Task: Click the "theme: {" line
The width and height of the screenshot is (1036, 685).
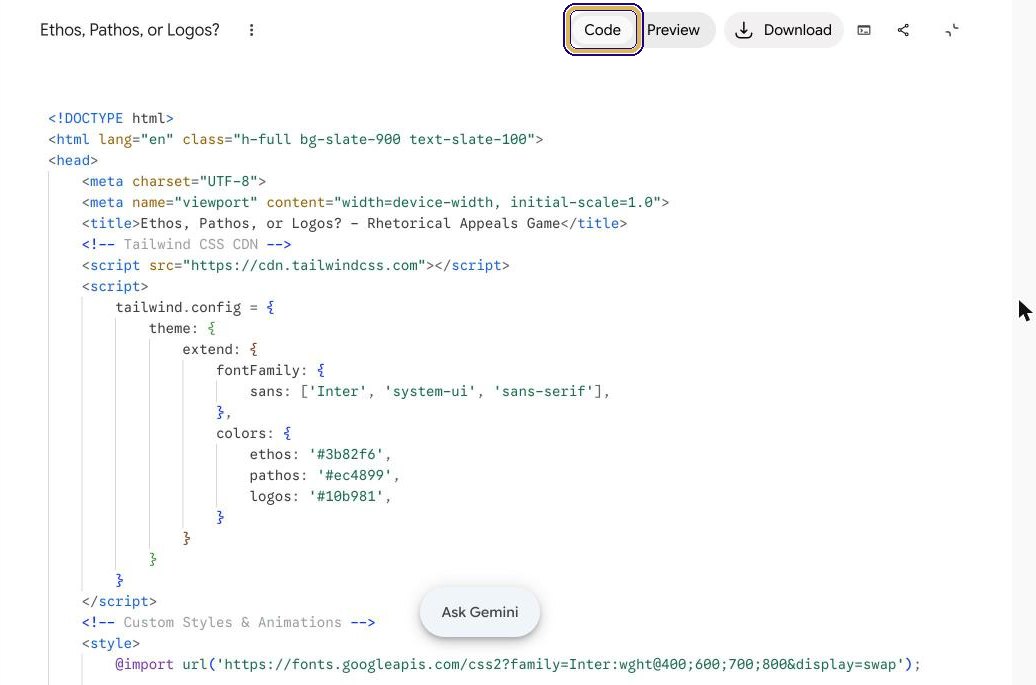Action: [182, 328]
